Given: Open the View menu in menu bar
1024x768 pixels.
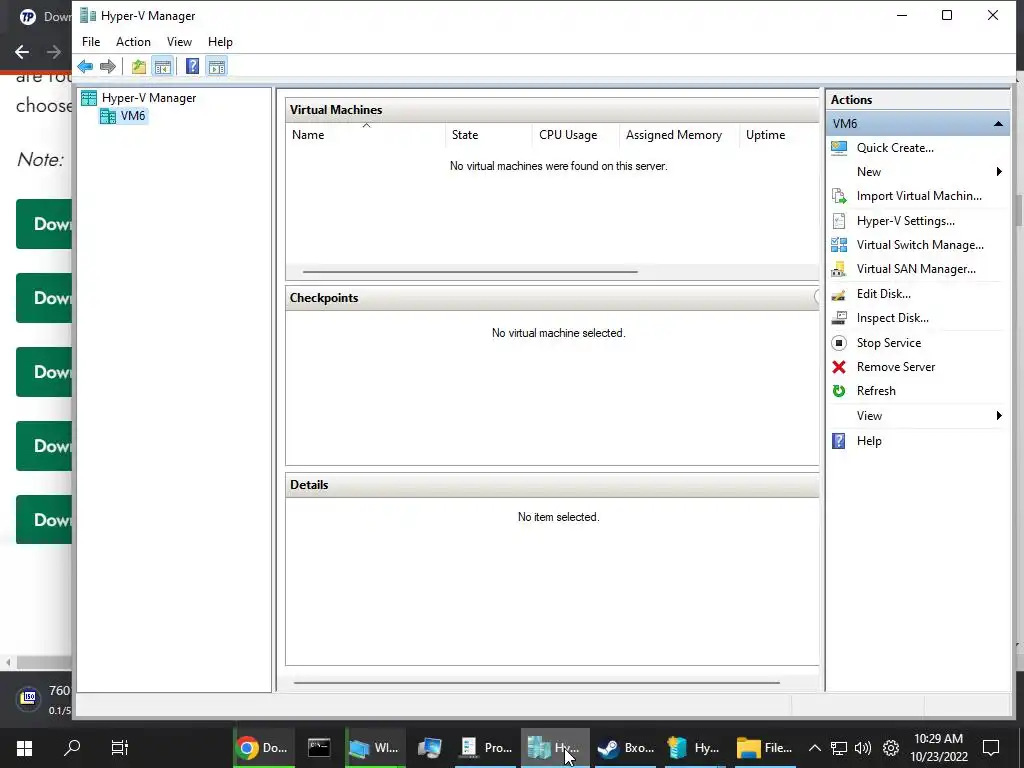Looking at the screenshot, I should (179, 42).
